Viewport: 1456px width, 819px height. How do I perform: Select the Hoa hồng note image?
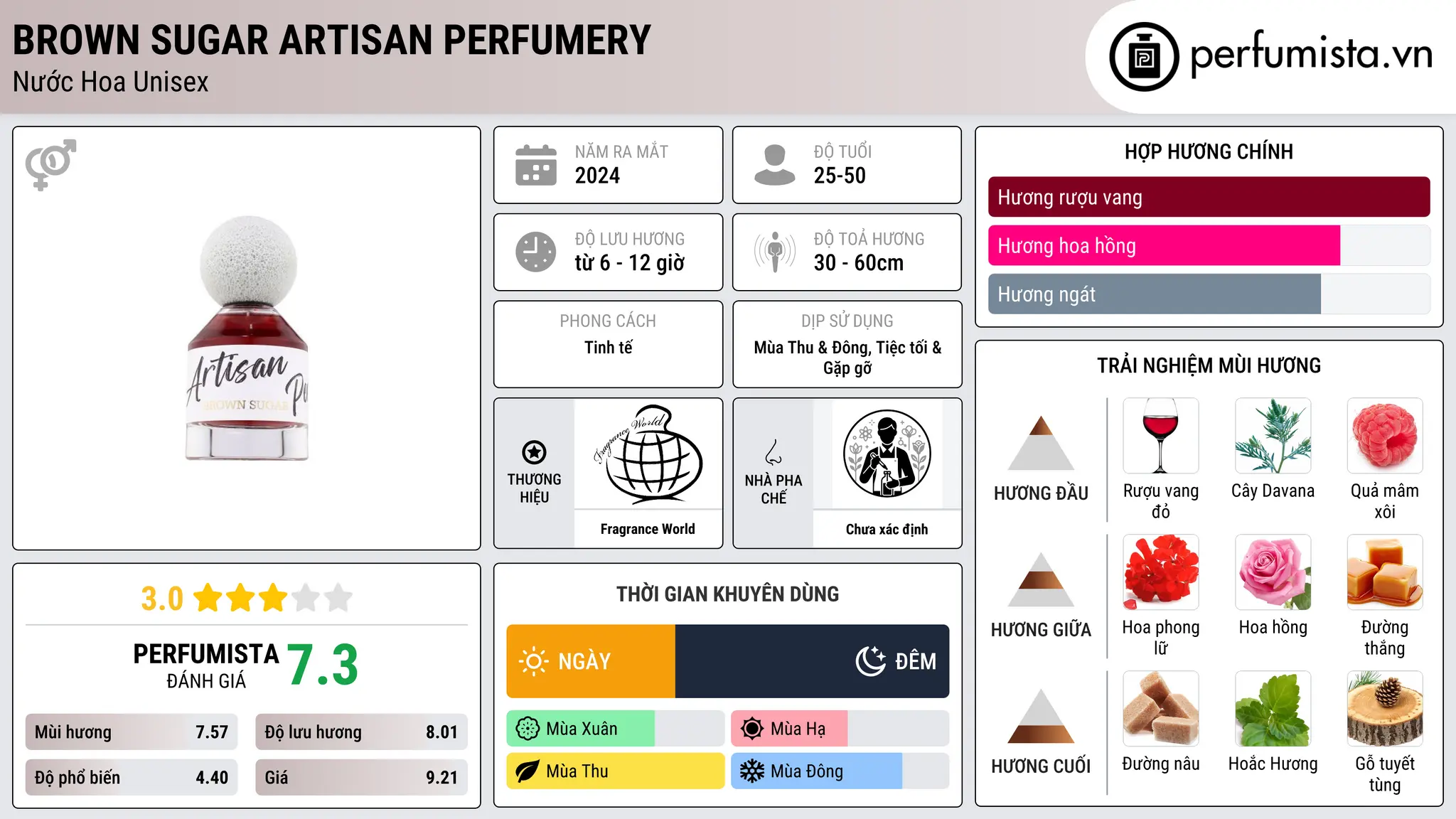pos(1273,572)
